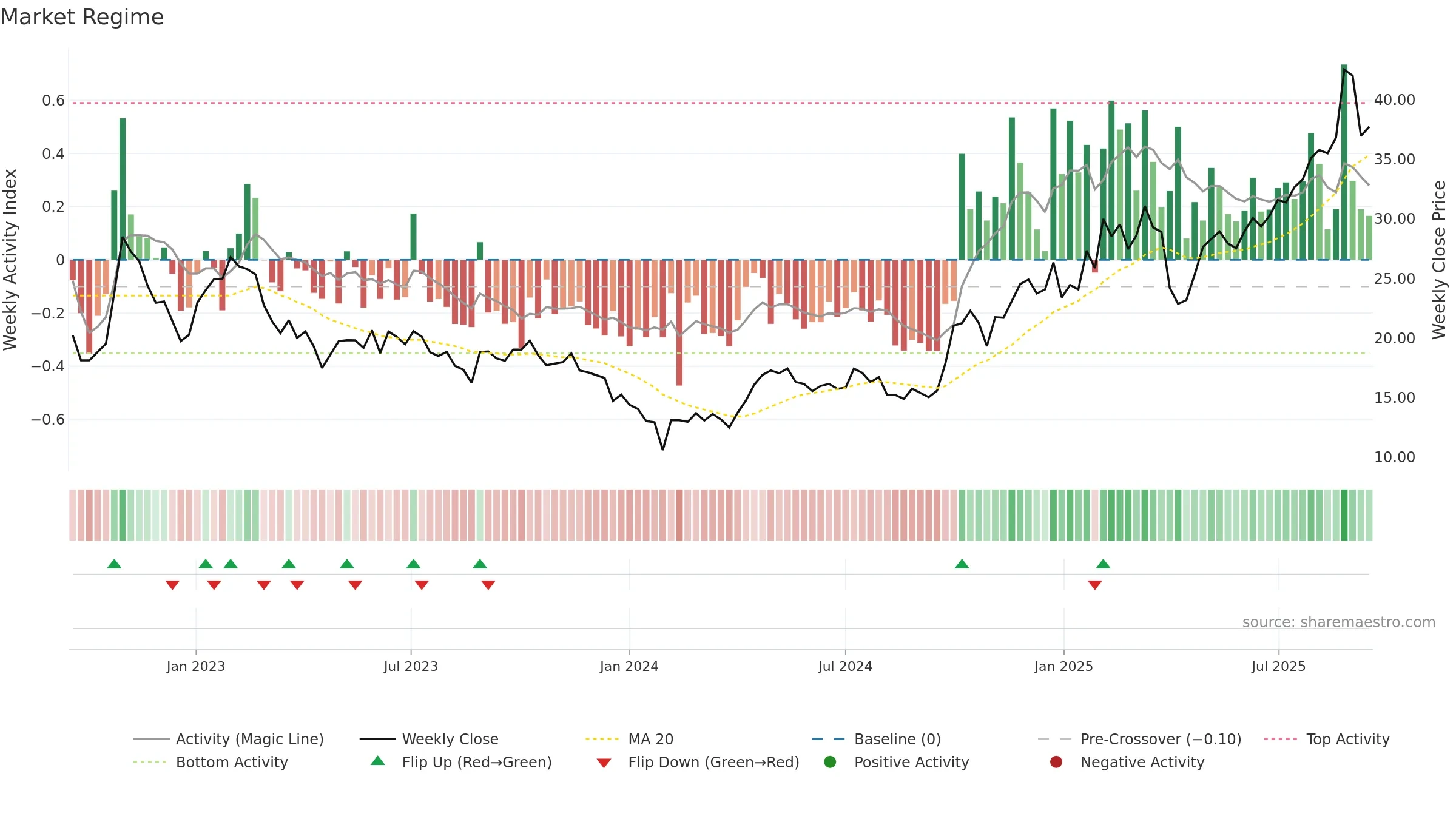Click the blue dashed Baseline legend swatch
Viewport: 1456px width, 819px height.
pos(828,739)
